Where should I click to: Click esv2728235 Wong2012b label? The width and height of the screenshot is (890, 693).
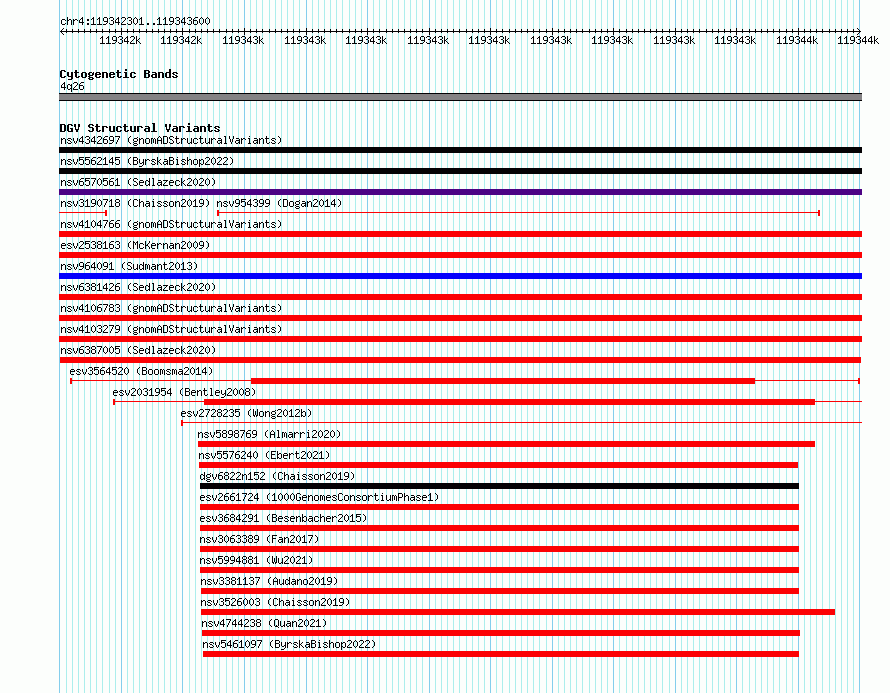coord(246,413)
